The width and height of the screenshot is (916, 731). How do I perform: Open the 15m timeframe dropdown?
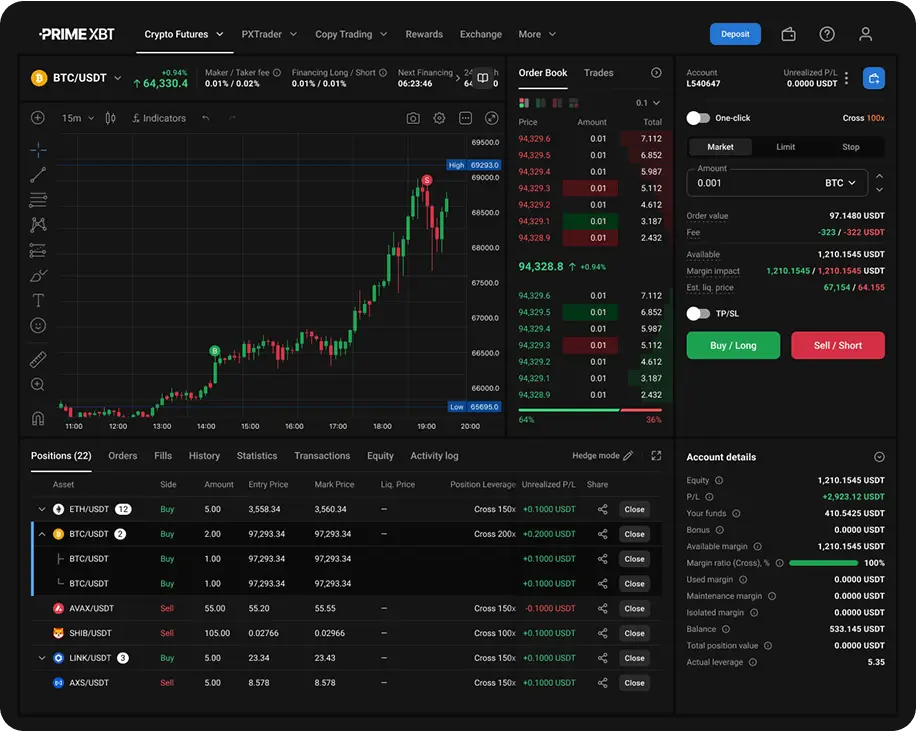(78, 118)
